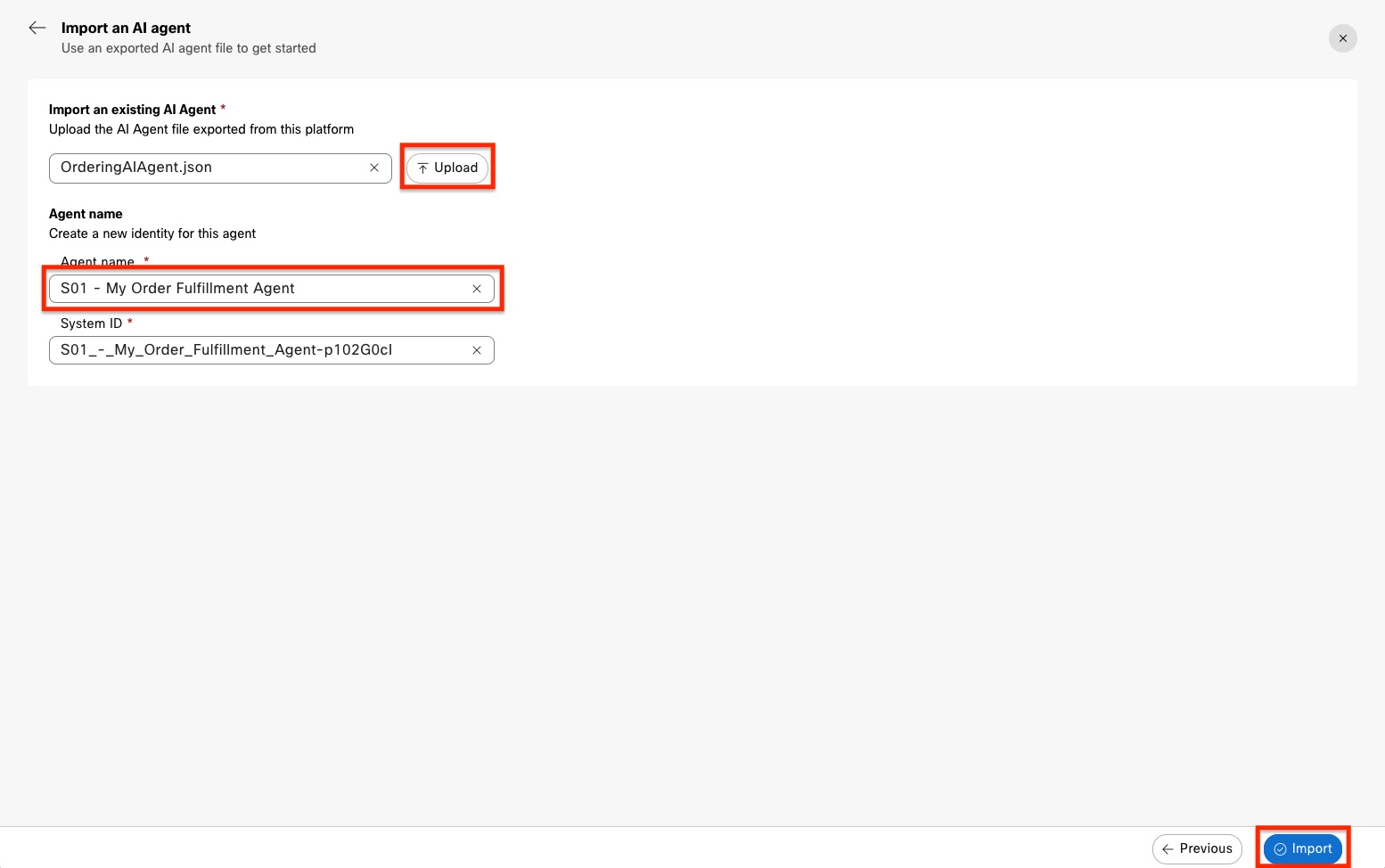Go back using the left arrow icon
The width and height of the screenshot is (1385, 868).
click(37, 28)
